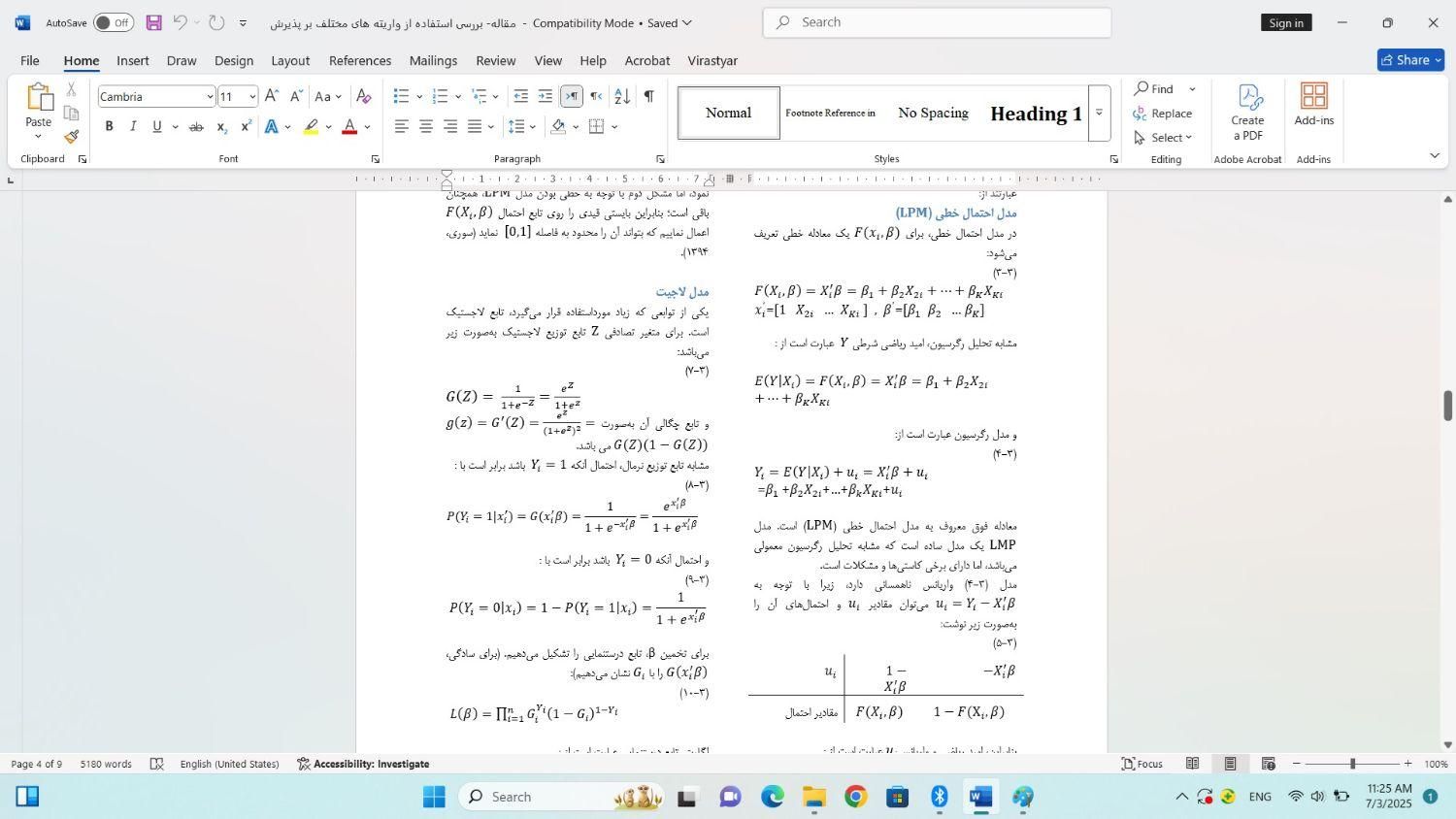Click the Sort icon in Paragraph group
The height and width of the screenshot is (819, 1456).
pos(622,96)
